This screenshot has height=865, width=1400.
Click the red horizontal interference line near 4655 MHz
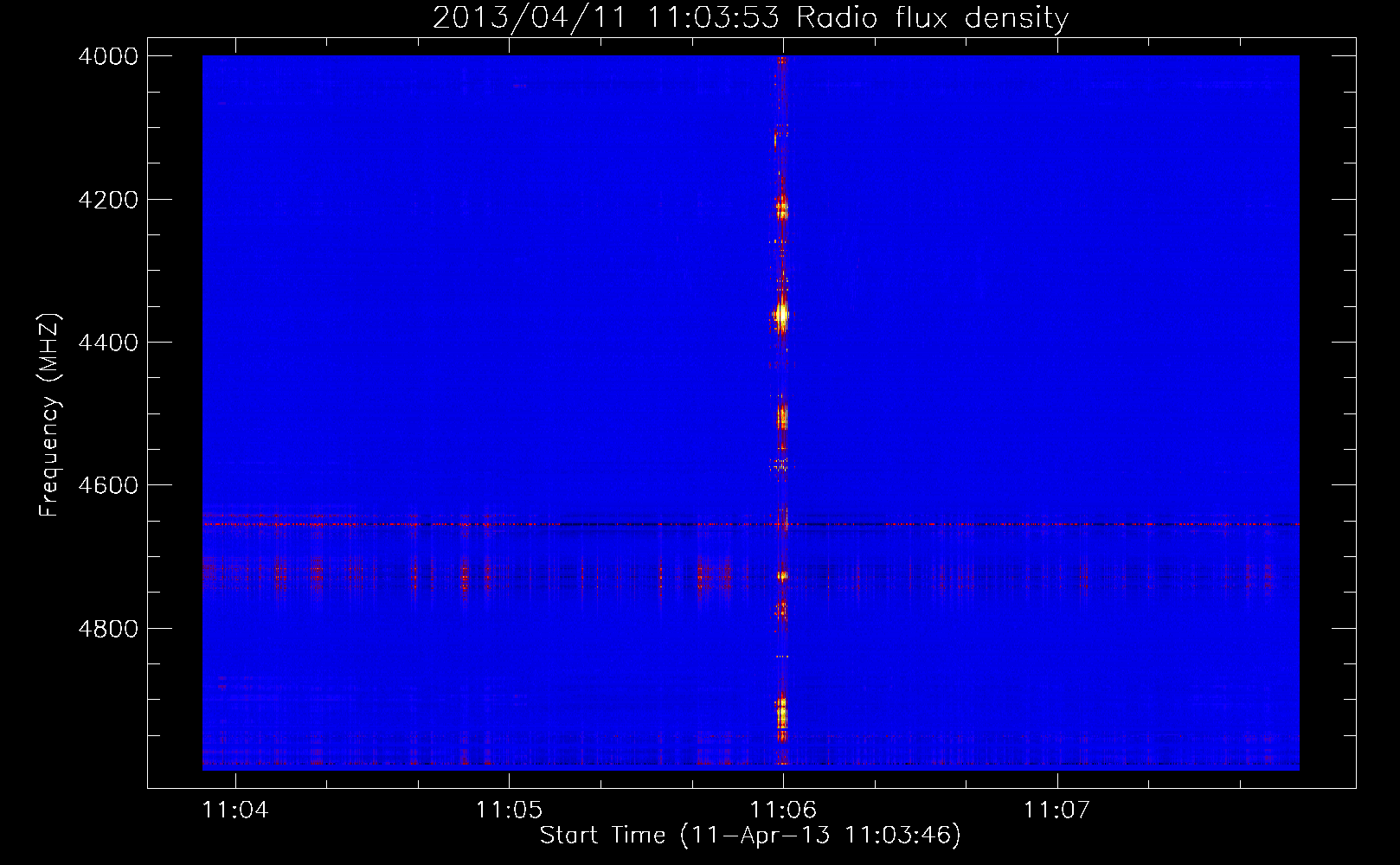coord(750,524)
